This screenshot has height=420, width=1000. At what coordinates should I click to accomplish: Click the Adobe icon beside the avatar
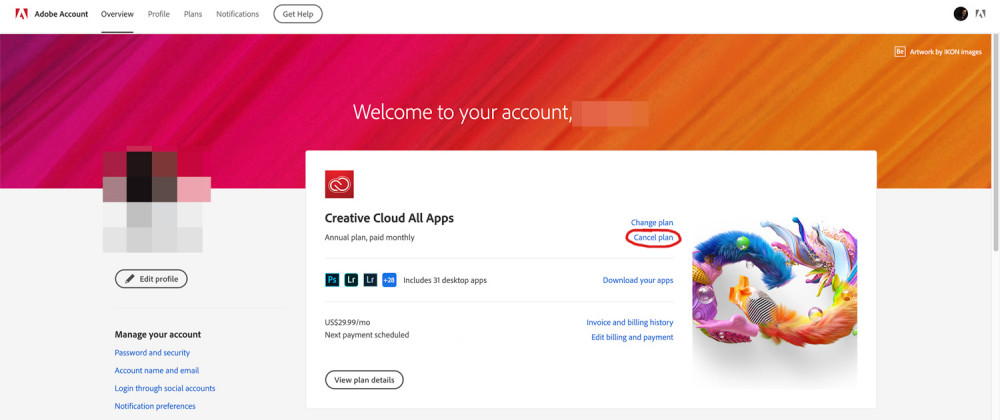[981, 13]
